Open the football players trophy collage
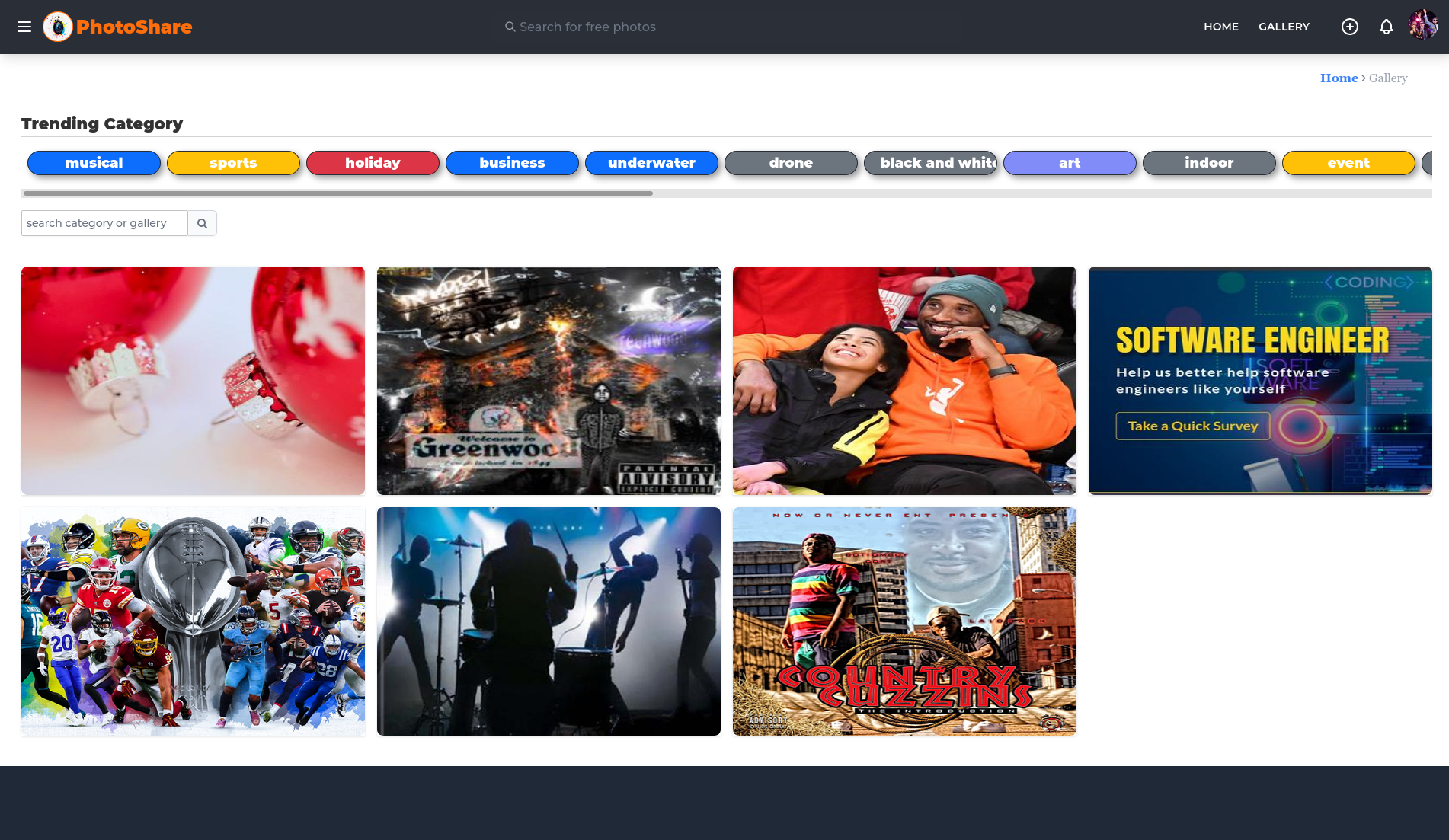The image size is (1449, 840). 193,621
